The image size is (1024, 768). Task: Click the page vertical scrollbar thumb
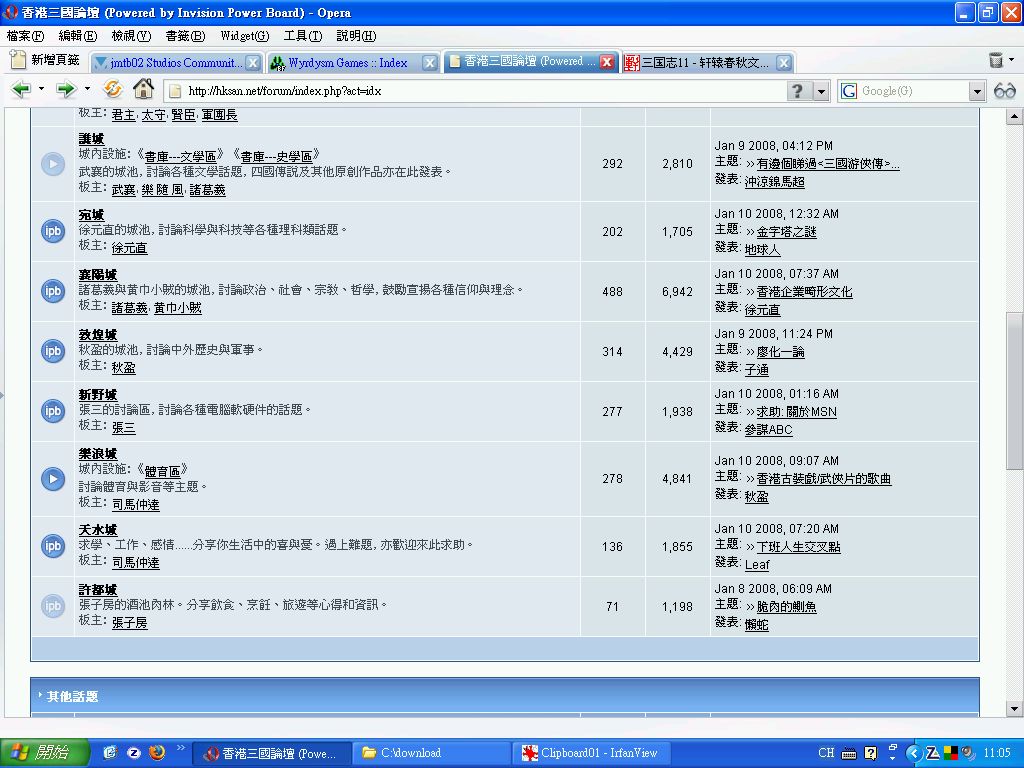(x=1014, y=390)
